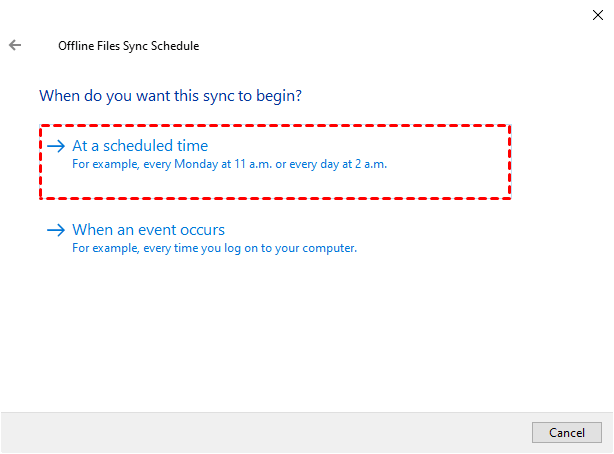Image resolution: width=614 pixels, height=454 pixels.
Task: Click the word "event" in the second option title
Action: [x=160, y=230]
